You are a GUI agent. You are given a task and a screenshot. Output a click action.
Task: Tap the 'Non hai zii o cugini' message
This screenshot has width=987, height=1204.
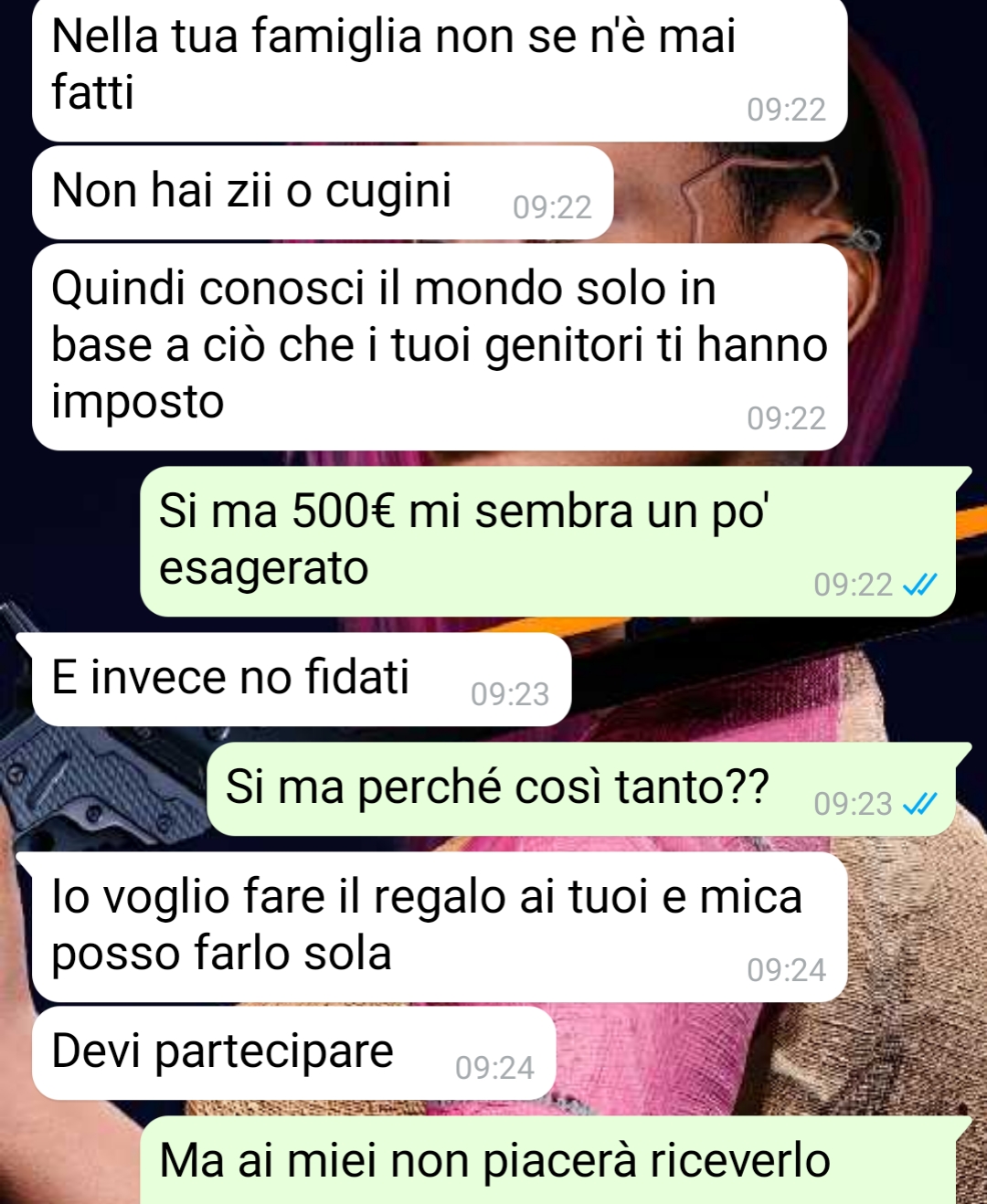coord(323,193)
